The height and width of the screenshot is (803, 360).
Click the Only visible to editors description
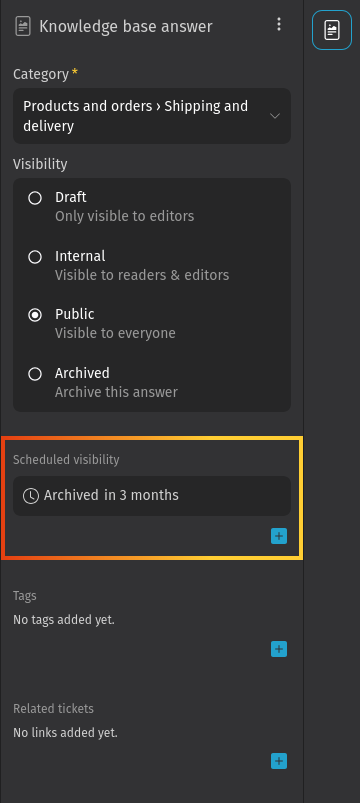tap(124, 216)
